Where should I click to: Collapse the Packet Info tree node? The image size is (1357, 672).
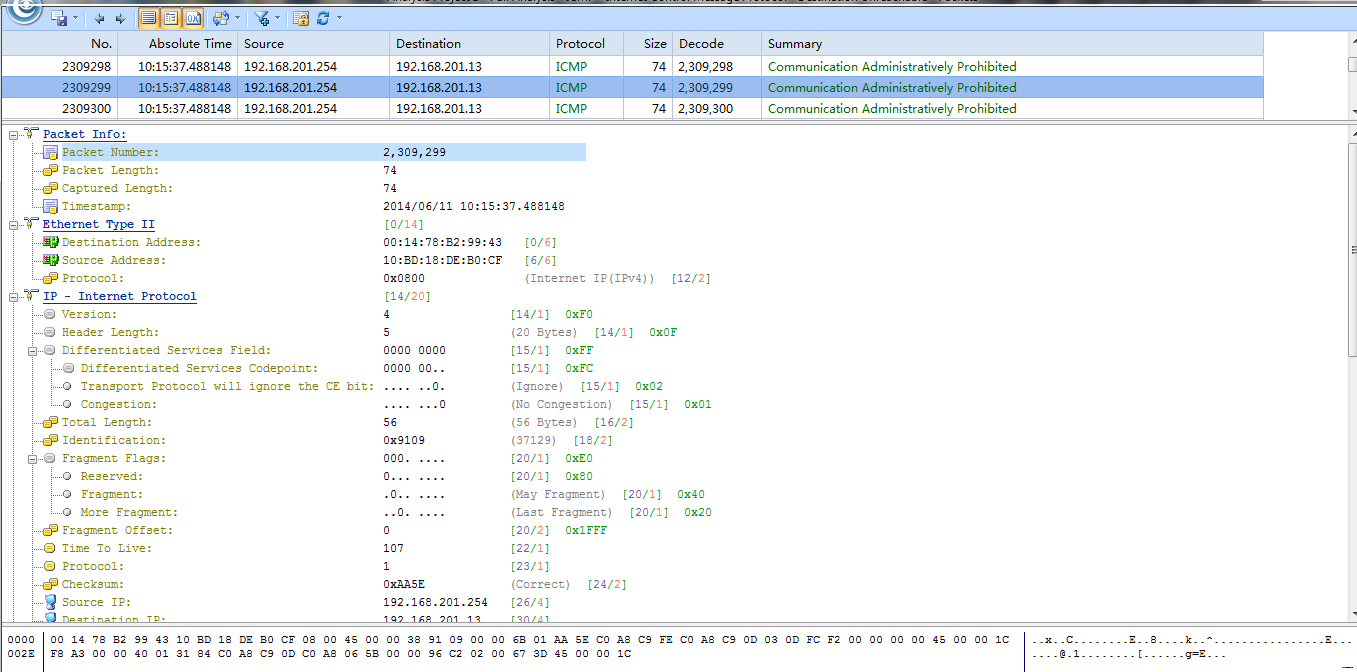pyautogui.click(x=15, y=134)
